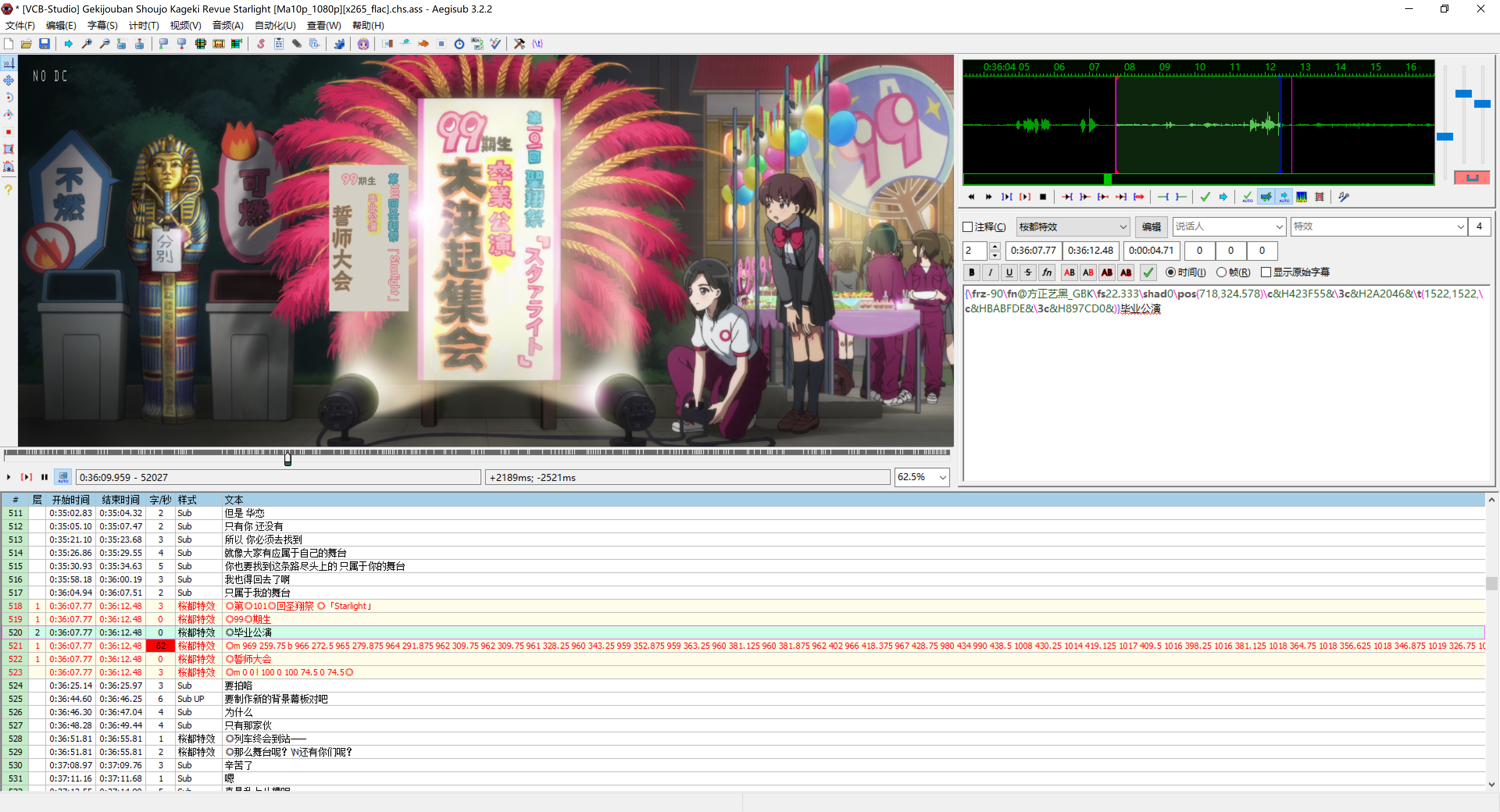The image size is (1500, 812).
Task: Toggle the spectrum analyzer display mode
Action: point(1302,197)
